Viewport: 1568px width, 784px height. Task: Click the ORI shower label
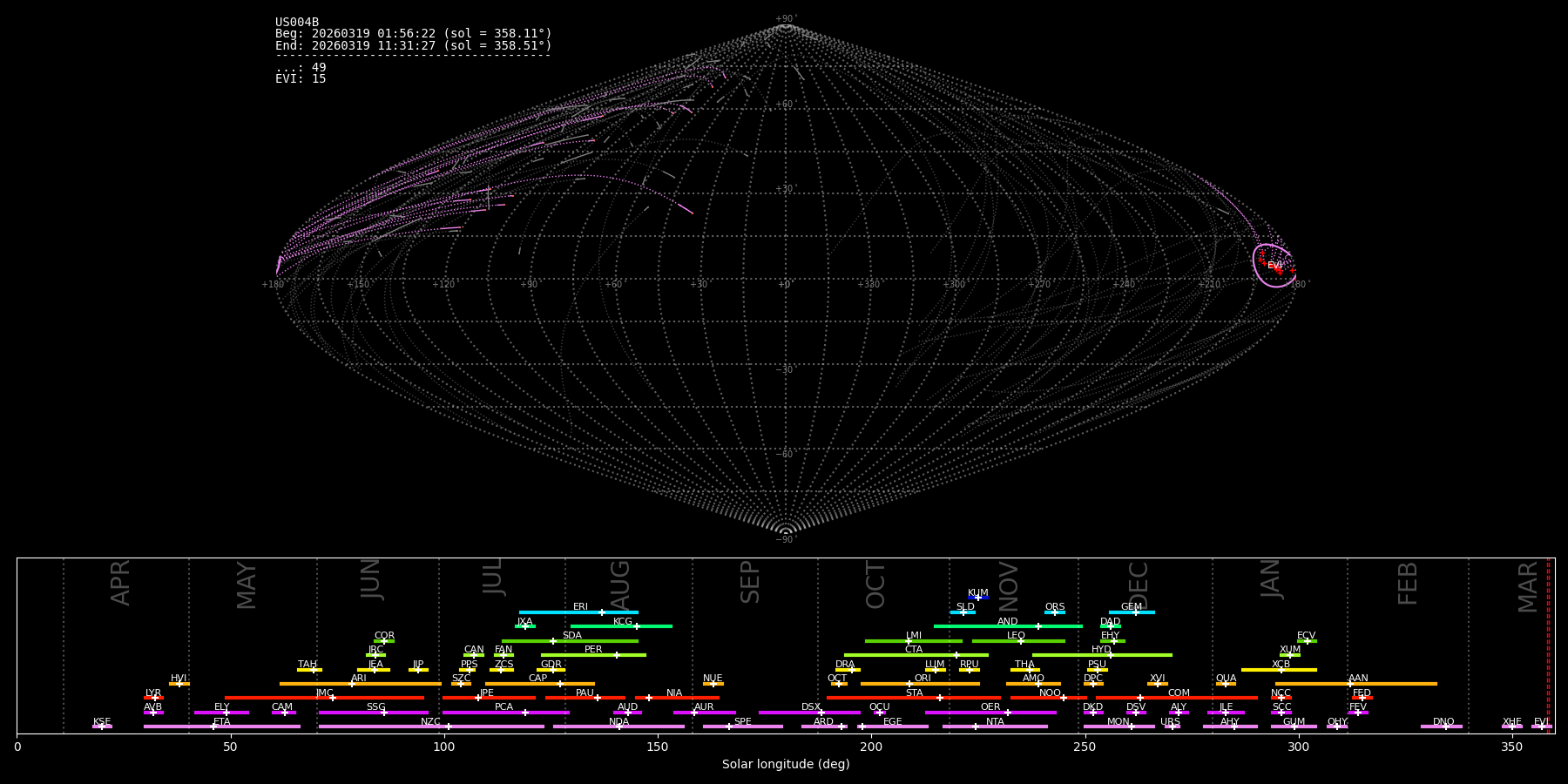click(x=923, y=679)
